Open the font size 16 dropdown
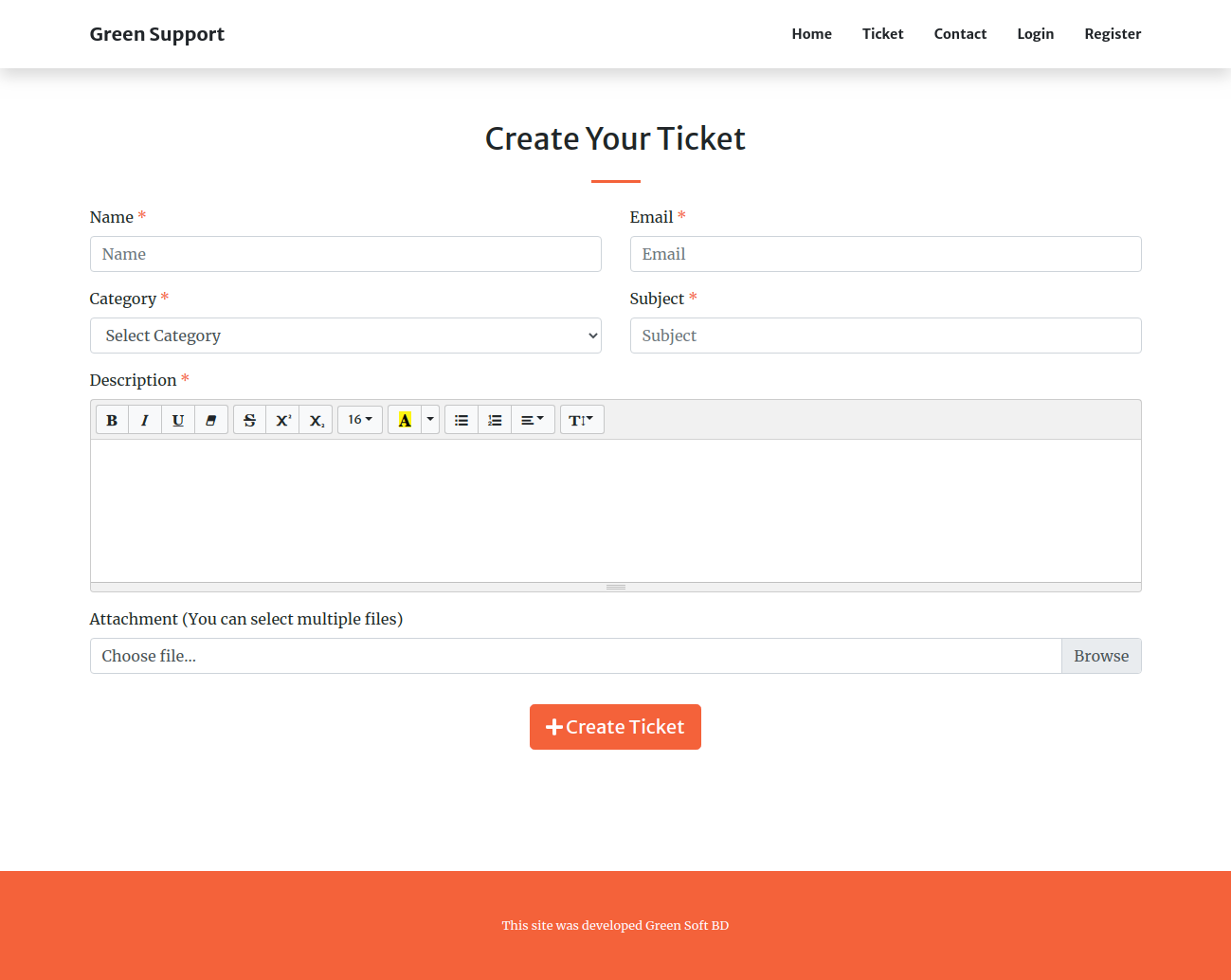This screenshot has height=980, width=1231. [360, 420]
